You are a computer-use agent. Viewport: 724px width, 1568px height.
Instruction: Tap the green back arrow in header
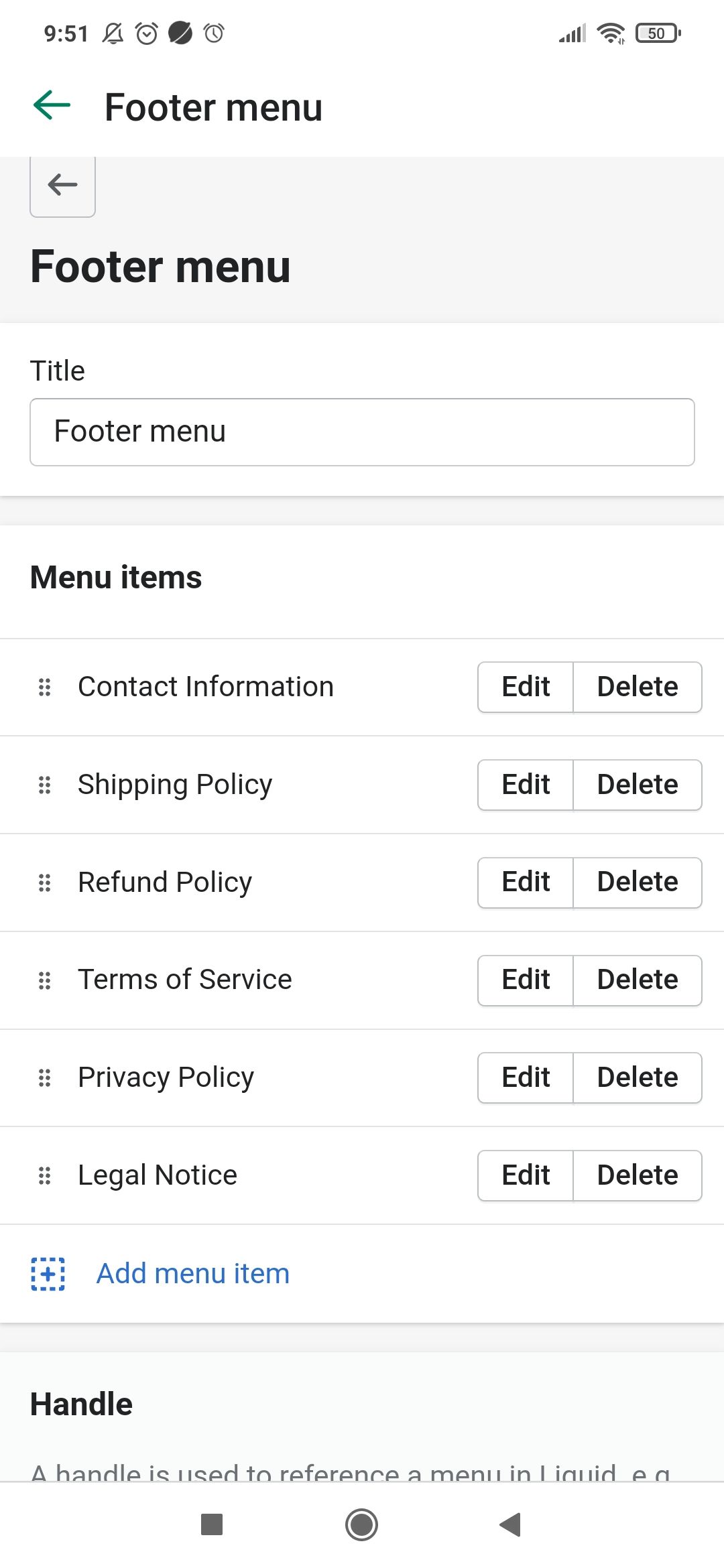coord(52,105)
